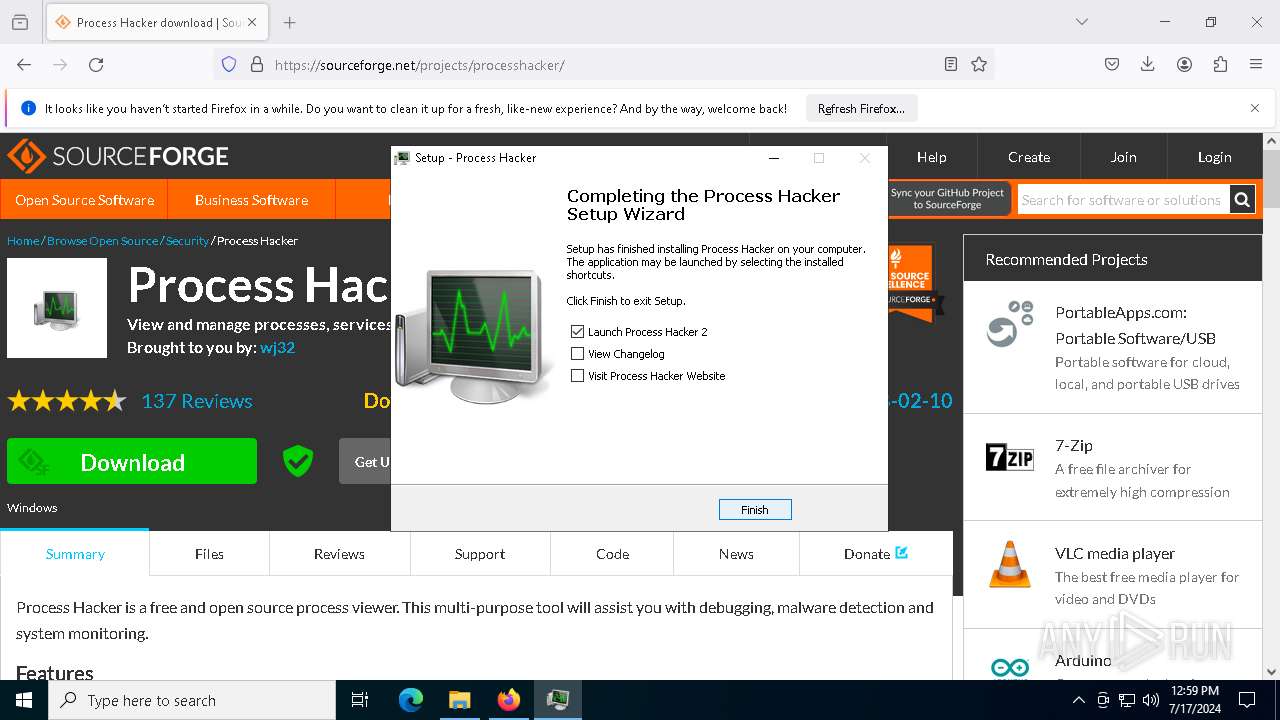Viewport: 1280px width, 720px height.
Task: Click the VLC media player cone icon
Action: 1010,564
